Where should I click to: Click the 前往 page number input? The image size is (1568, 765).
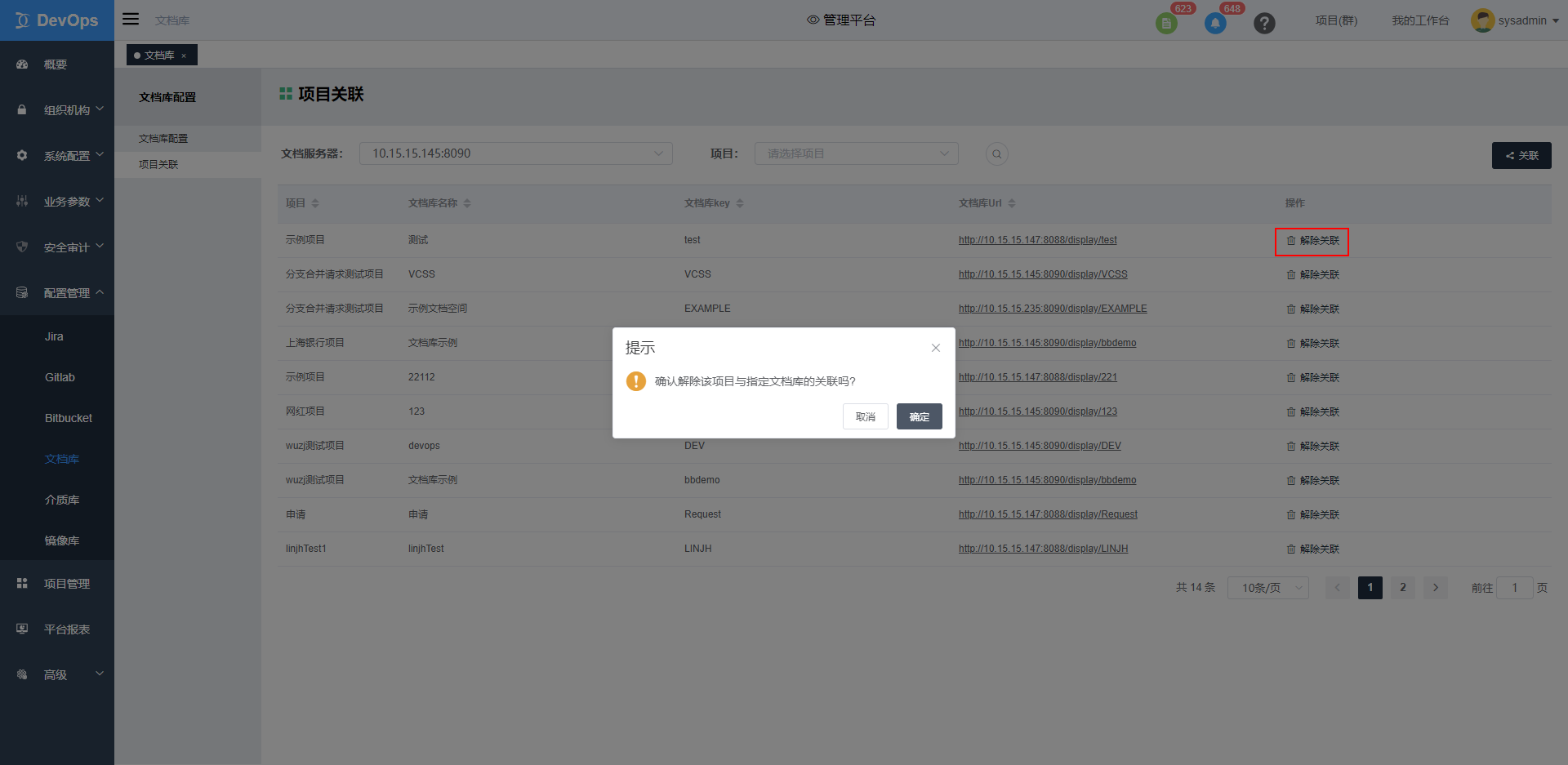(x=1515, y=588)
